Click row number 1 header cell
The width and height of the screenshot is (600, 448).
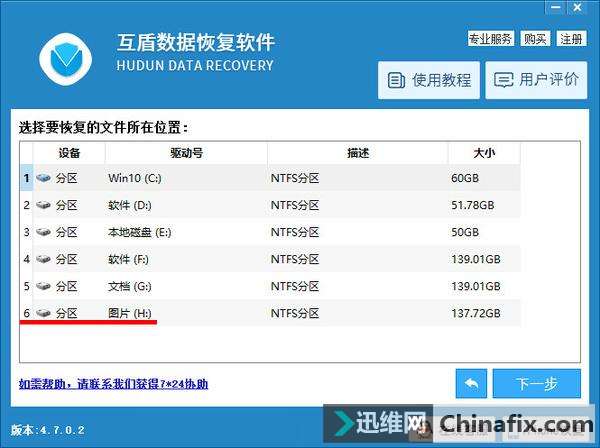[x=26, y=178]
